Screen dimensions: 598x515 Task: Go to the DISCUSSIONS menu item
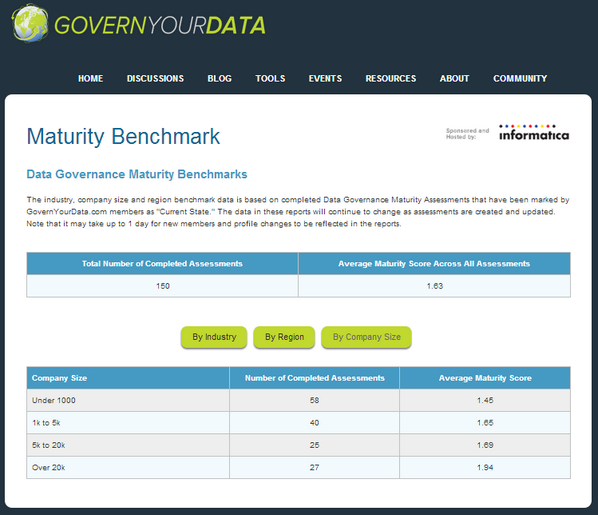(x=155, y=79)
